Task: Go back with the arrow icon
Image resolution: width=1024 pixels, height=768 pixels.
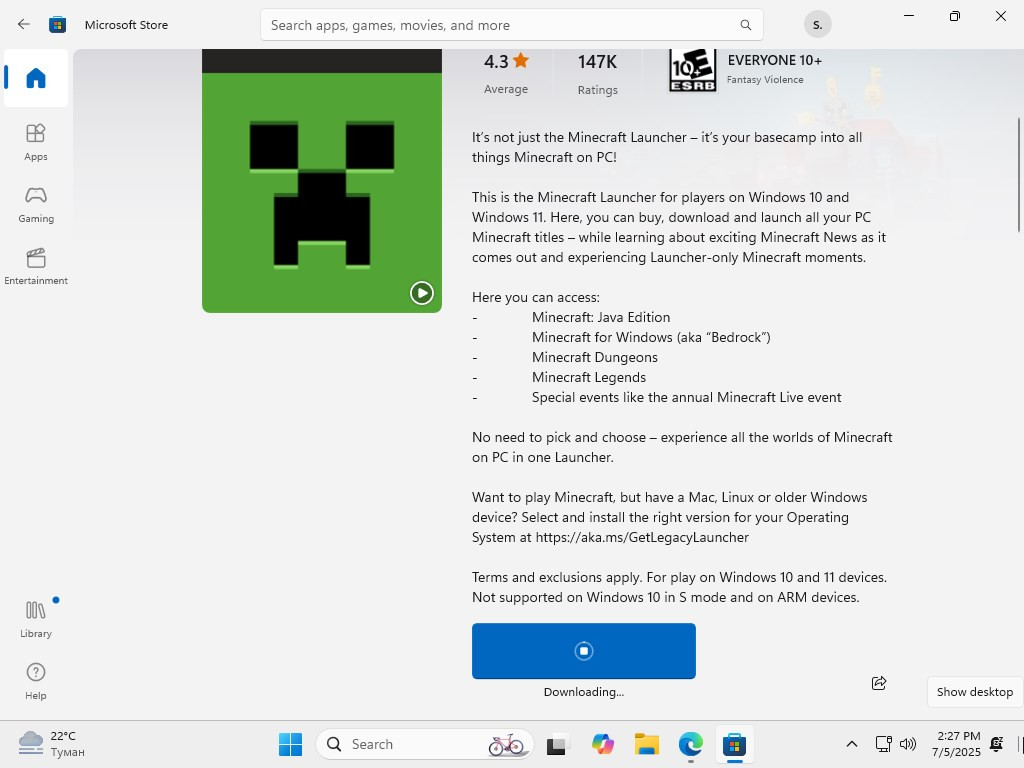Action: (24, 25)
